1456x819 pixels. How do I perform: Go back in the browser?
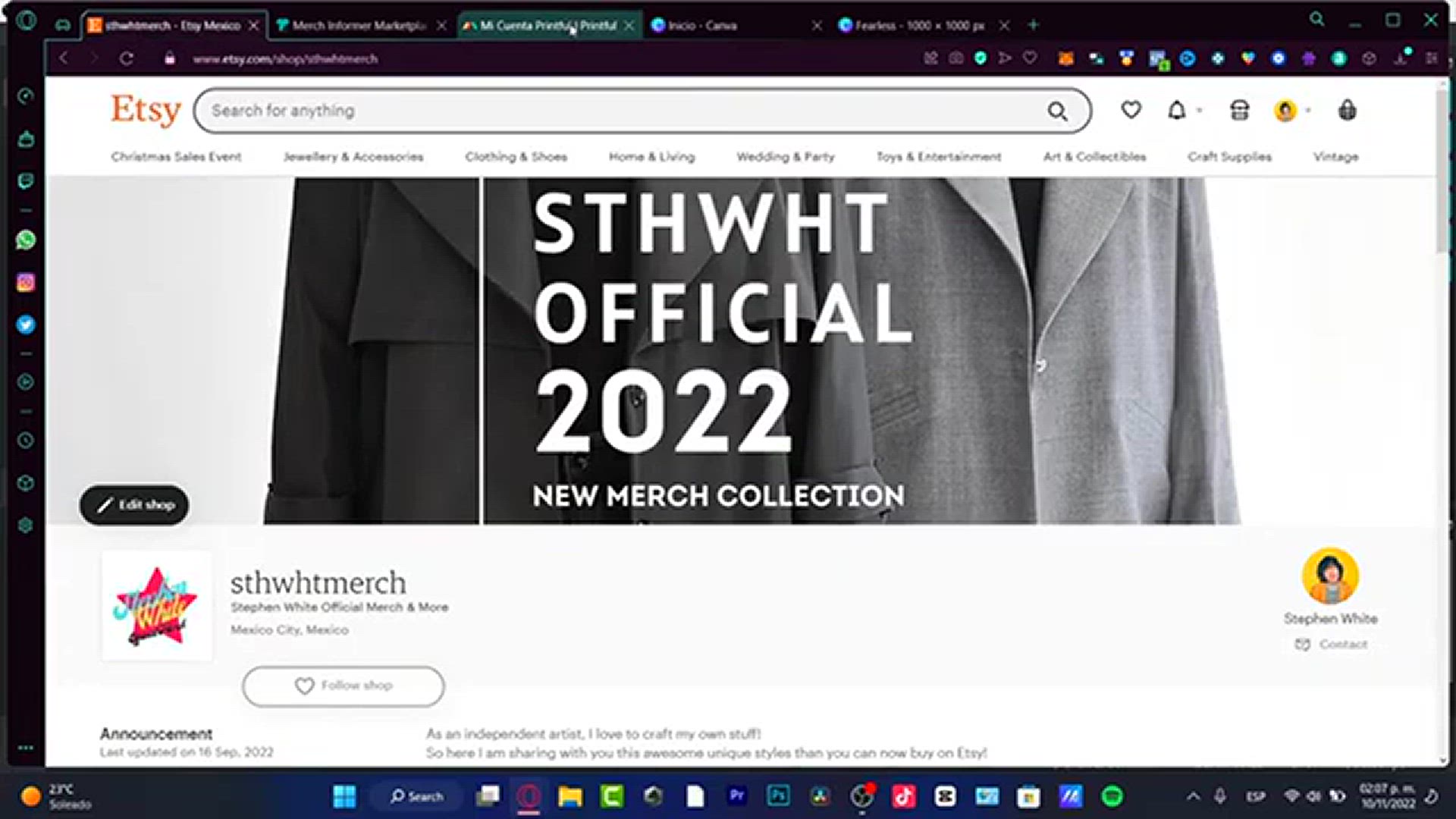coord(64,58)
